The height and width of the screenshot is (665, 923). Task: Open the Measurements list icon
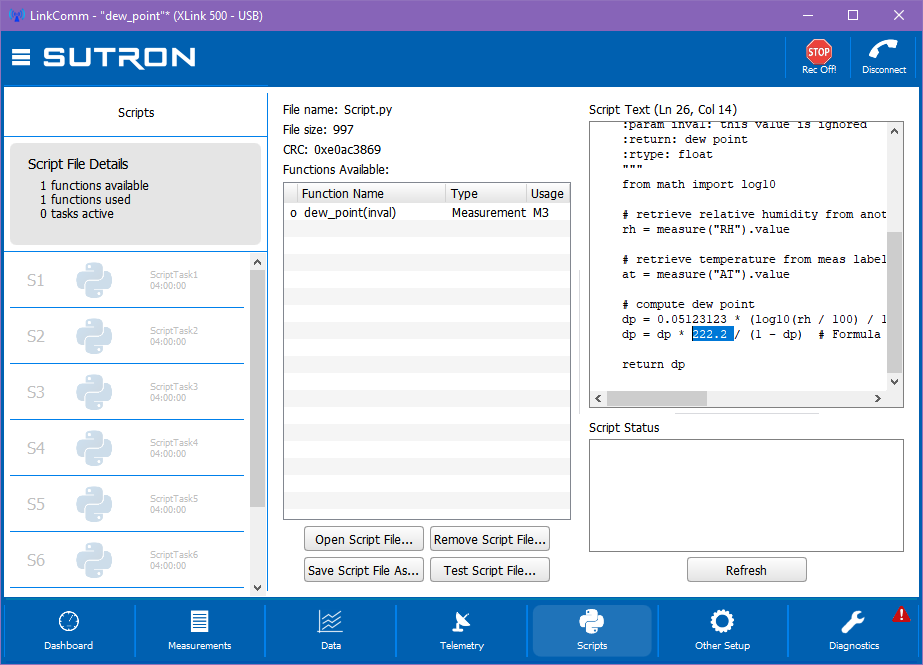coord(200,621)
